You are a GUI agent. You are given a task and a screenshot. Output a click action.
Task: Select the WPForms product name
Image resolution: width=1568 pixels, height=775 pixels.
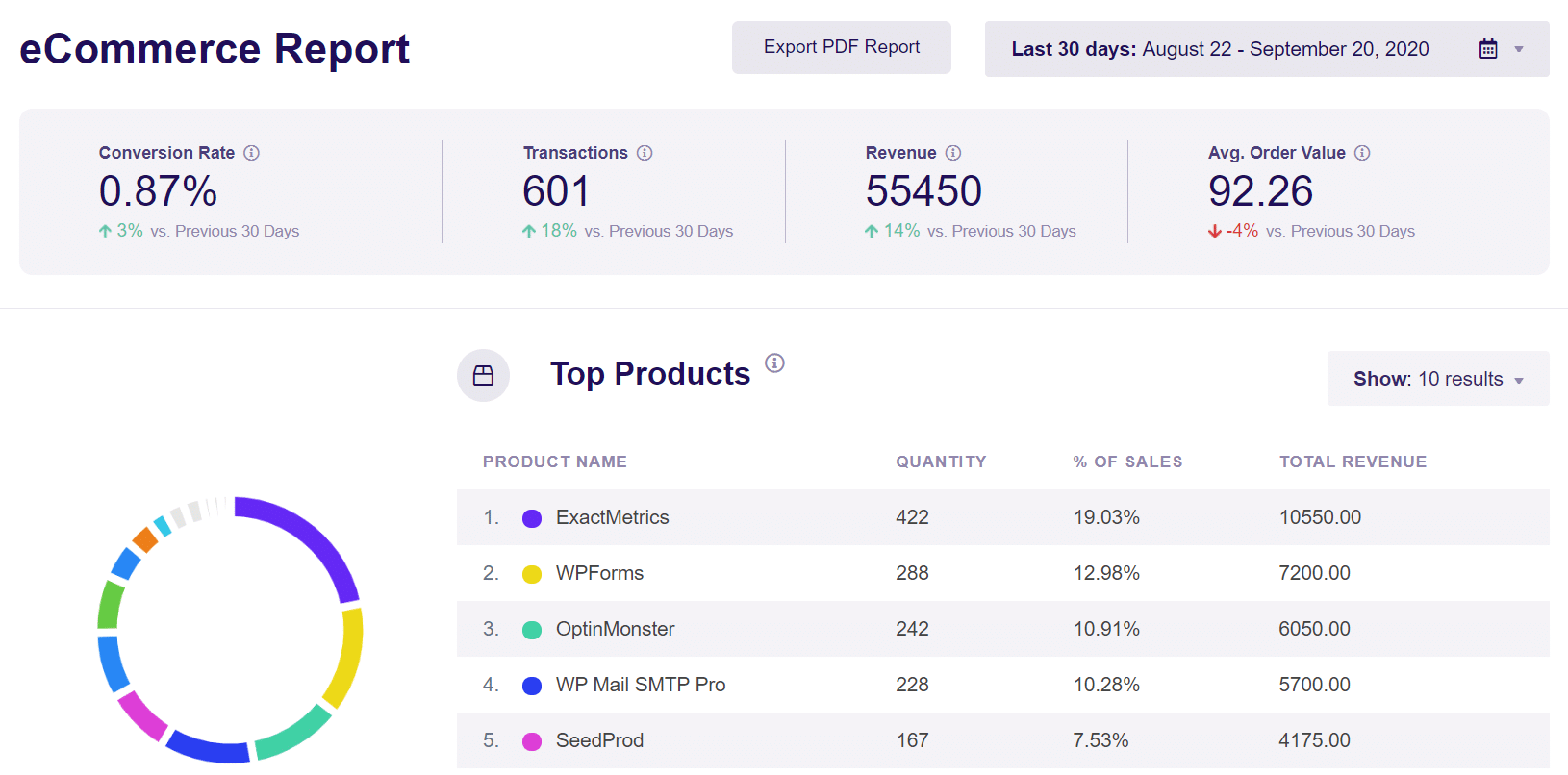coord(600,573)
